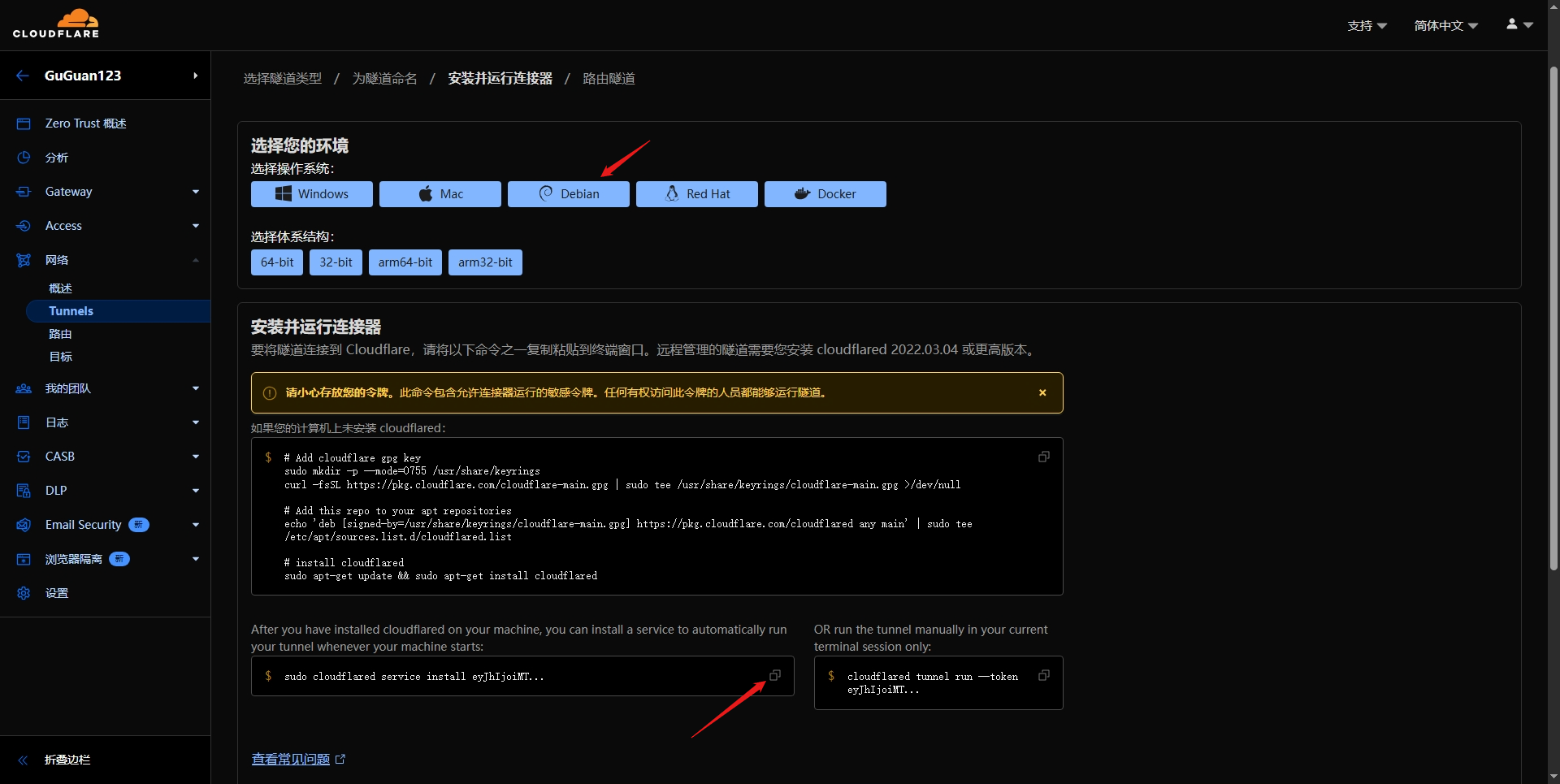Expand the GuGuan123 account menu arrow
The image size is (1560, 784).
[x=196, y=76]
